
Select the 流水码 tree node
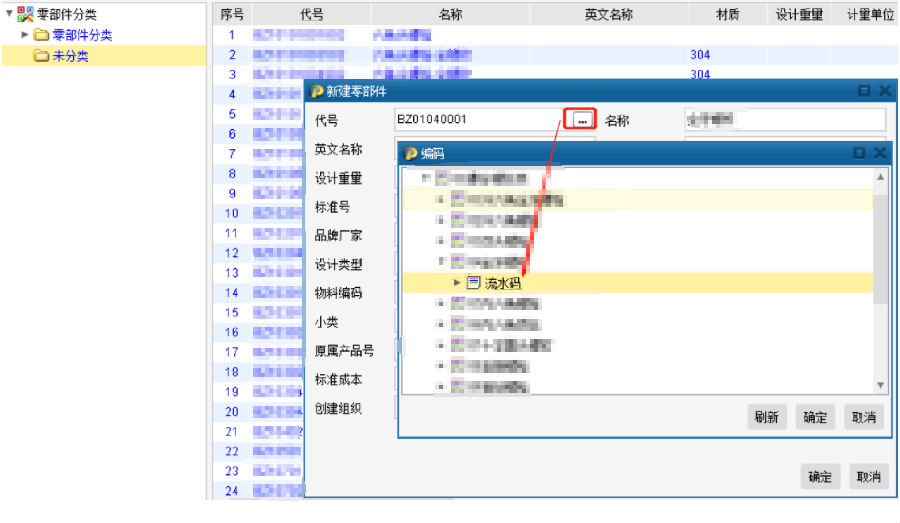point(637,283)
